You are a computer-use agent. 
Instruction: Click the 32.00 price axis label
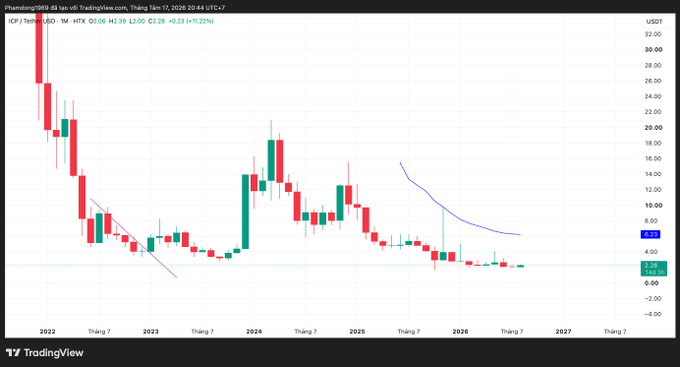click(653, 34)
